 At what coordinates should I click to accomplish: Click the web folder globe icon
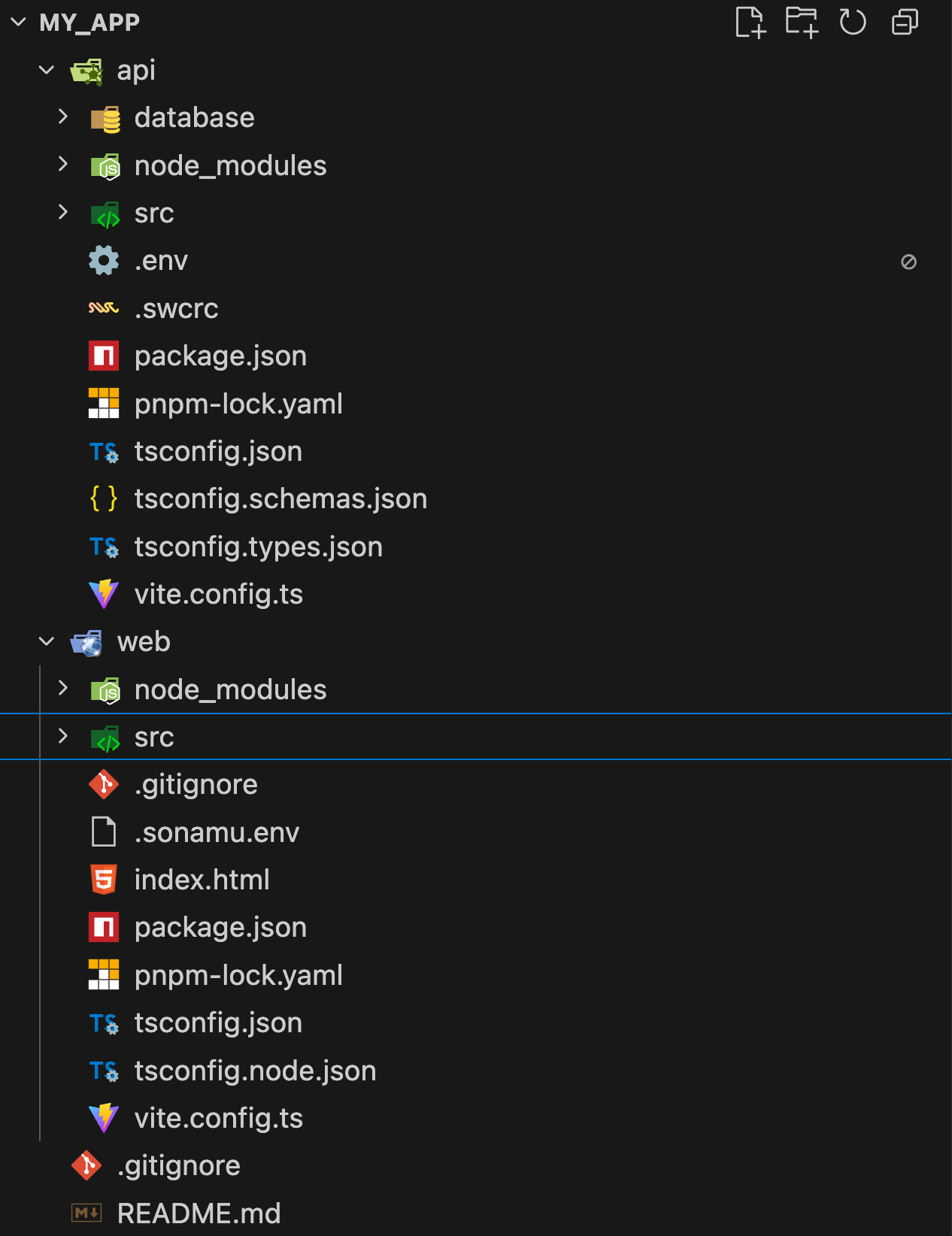87,643
